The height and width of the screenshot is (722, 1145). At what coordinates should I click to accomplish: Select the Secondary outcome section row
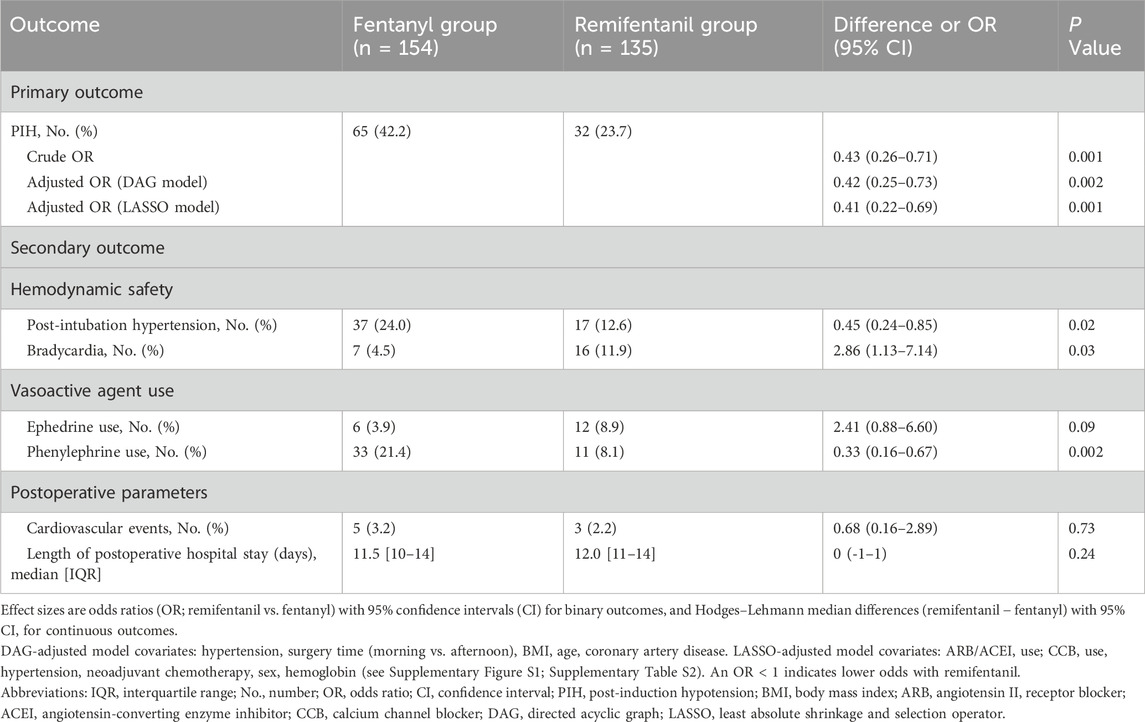pos(87,247)
